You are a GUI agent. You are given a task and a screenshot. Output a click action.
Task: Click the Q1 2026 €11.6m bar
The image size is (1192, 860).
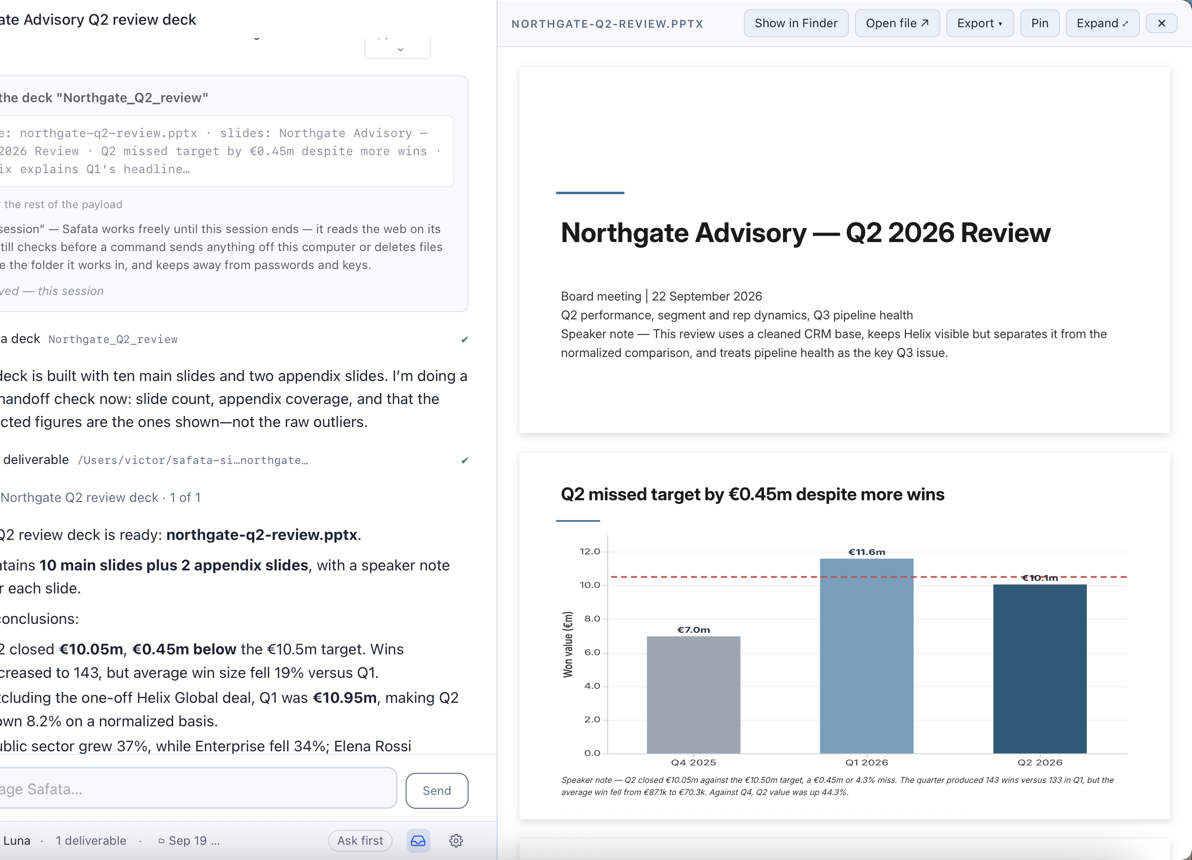867,655
